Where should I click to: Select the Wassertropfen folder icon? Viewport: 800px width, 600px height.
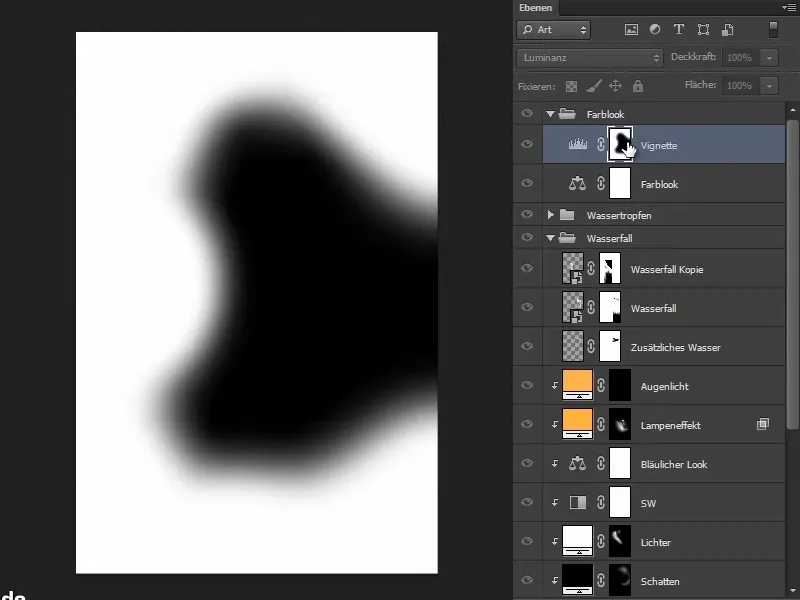567,215
